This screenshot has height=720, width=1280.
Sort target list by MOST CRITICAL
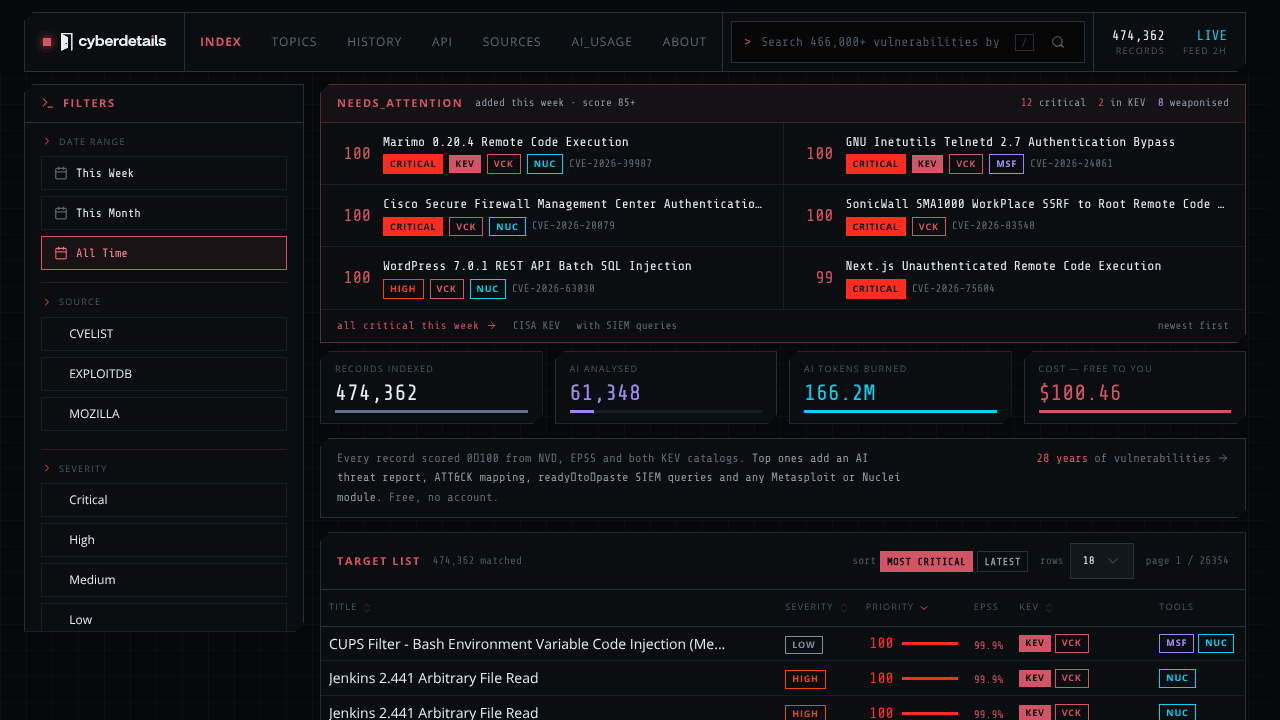(x=926, y=562)
